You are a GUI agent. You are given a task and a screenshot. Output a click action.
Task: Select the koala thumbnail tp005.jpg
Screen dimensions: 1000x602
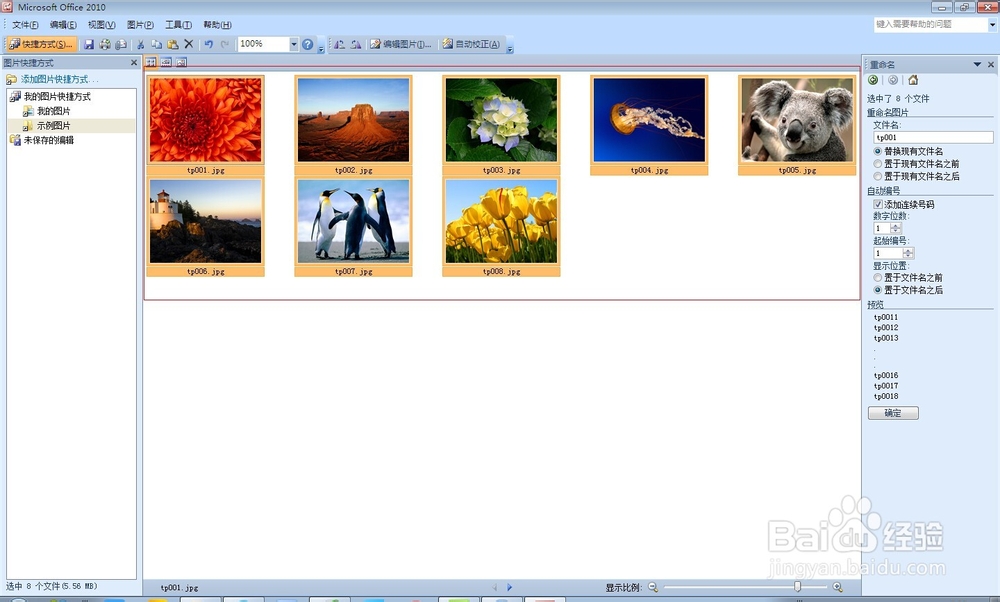click(797, 126)
